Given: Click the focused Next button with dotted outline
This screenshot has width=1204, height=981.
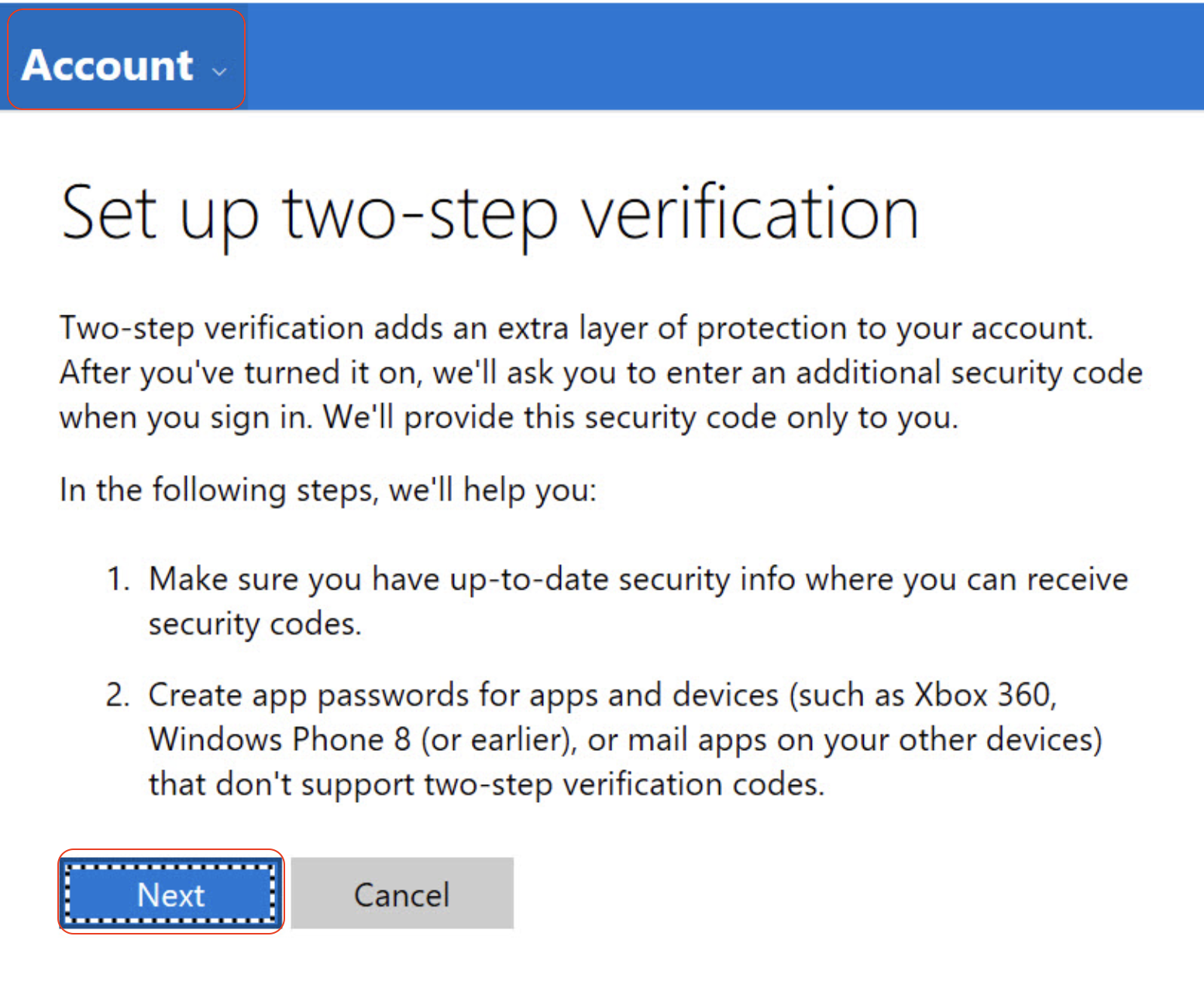Looking at the screenshot, I should [x=170, y=893].
